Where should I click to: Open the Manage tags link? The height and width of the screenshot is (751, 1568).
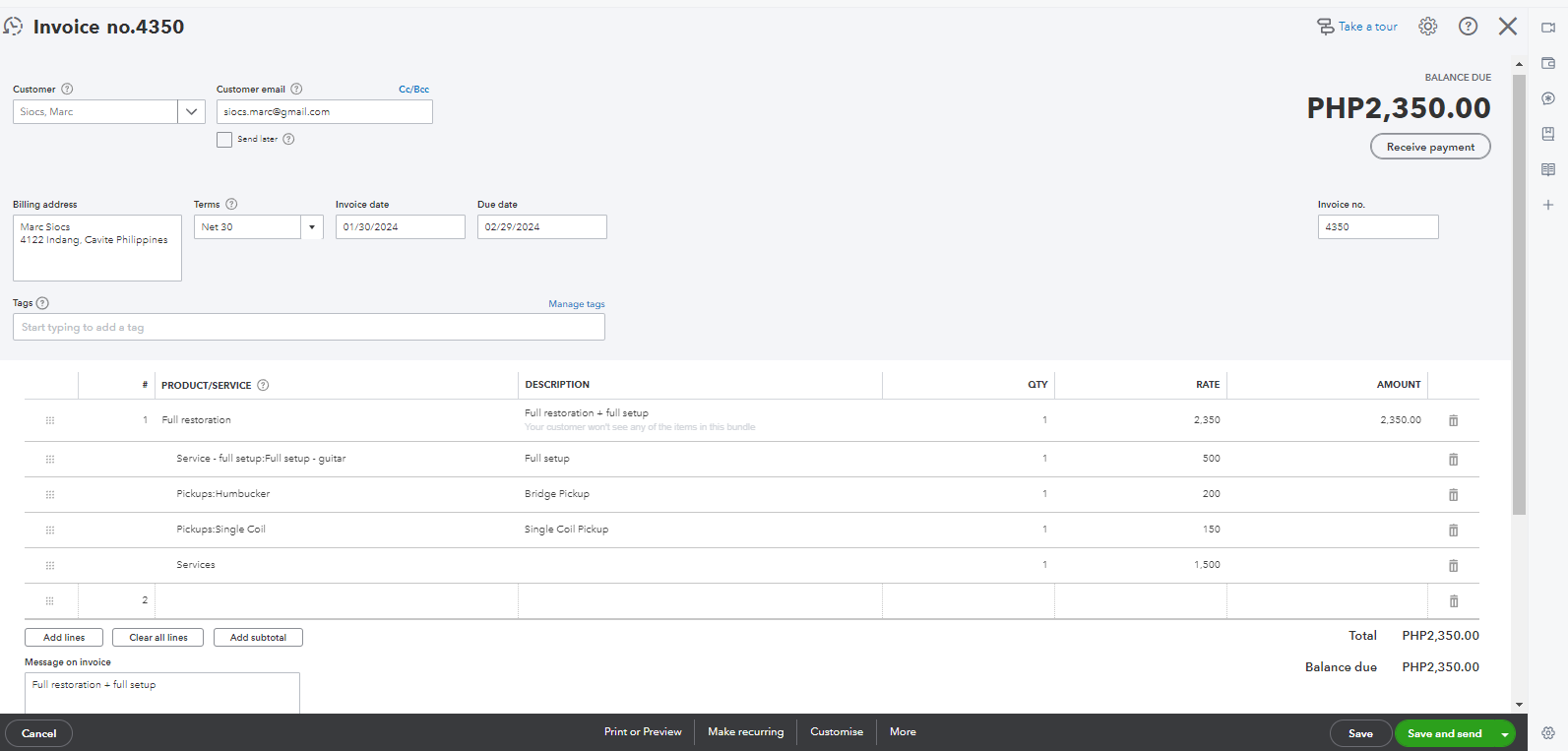click(x=577, y=304)
